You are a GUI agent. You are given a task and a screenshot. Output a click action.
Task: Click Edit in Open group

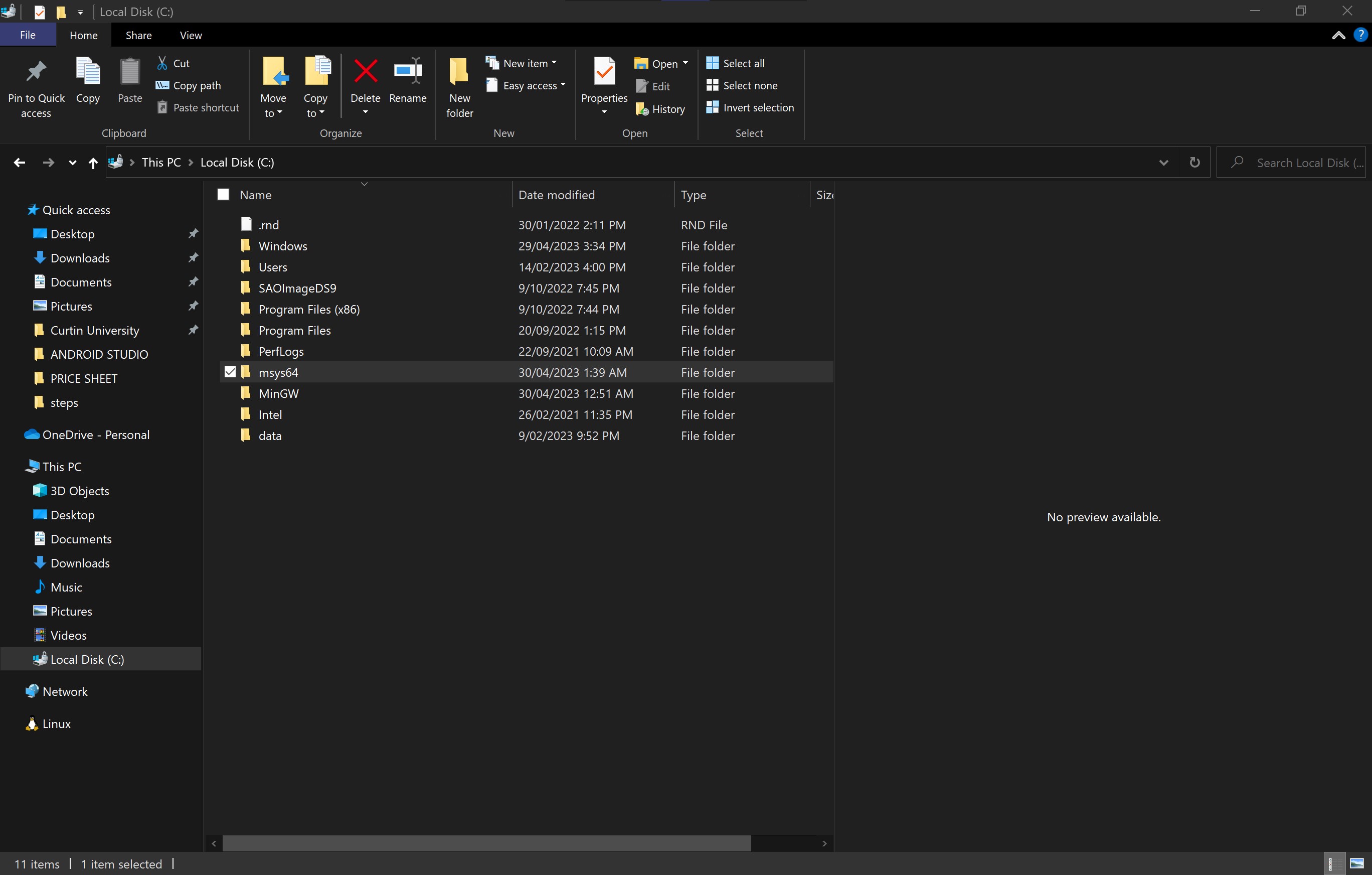(653, 86)
